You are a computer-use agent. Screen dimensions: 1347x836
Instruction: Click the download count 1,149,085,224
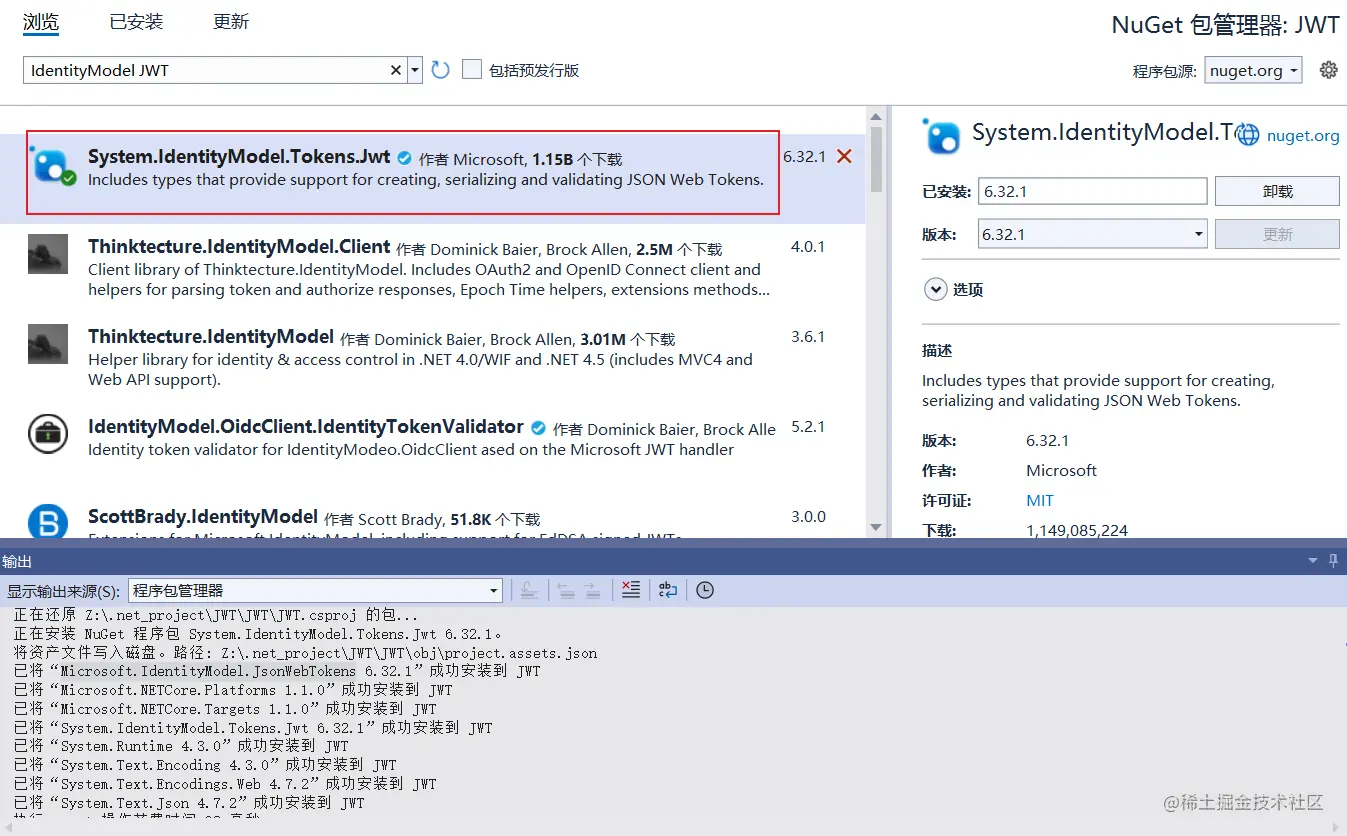point(1077,530)
